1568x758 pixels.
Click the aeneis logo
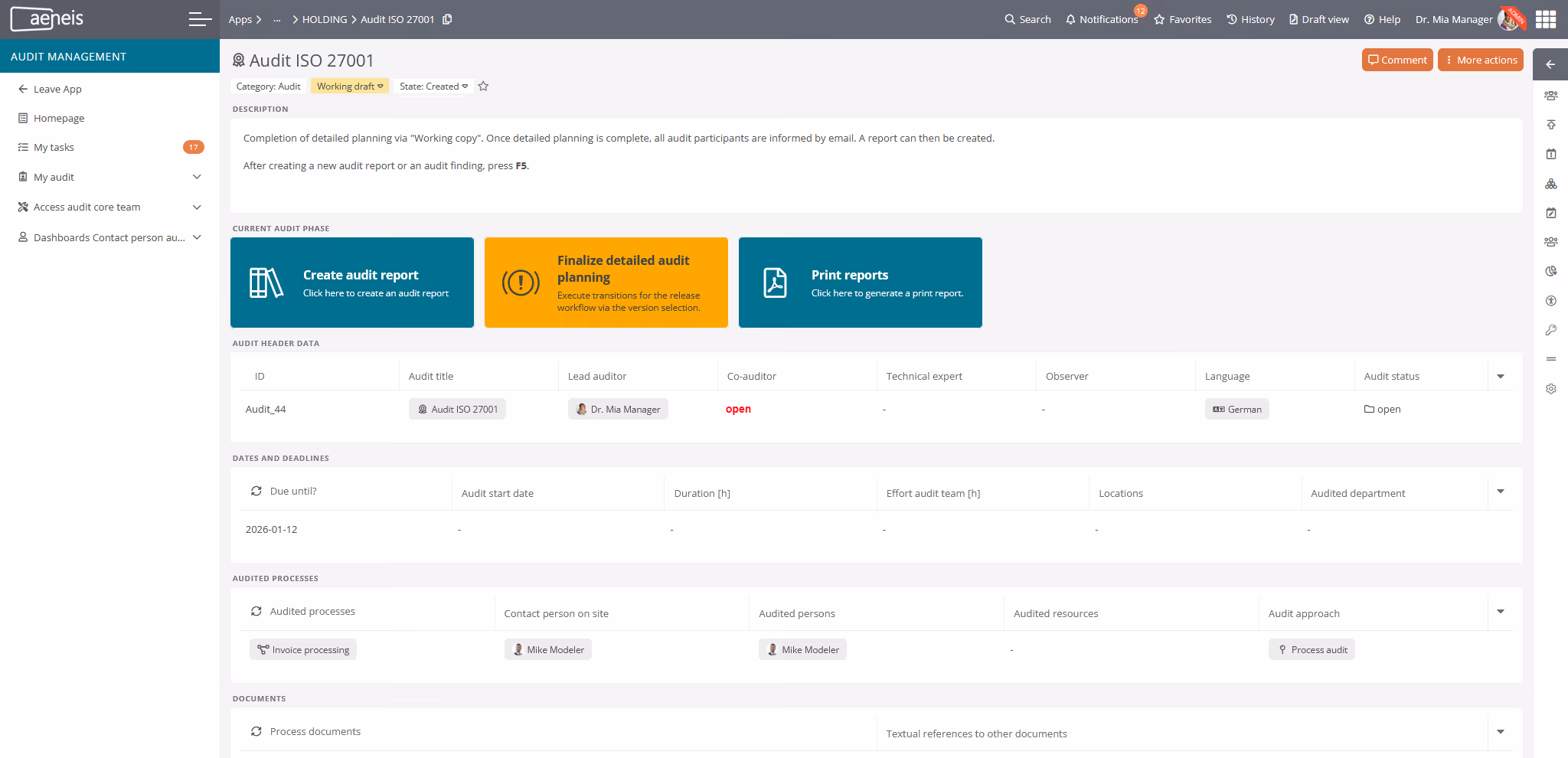click(47, 19)
